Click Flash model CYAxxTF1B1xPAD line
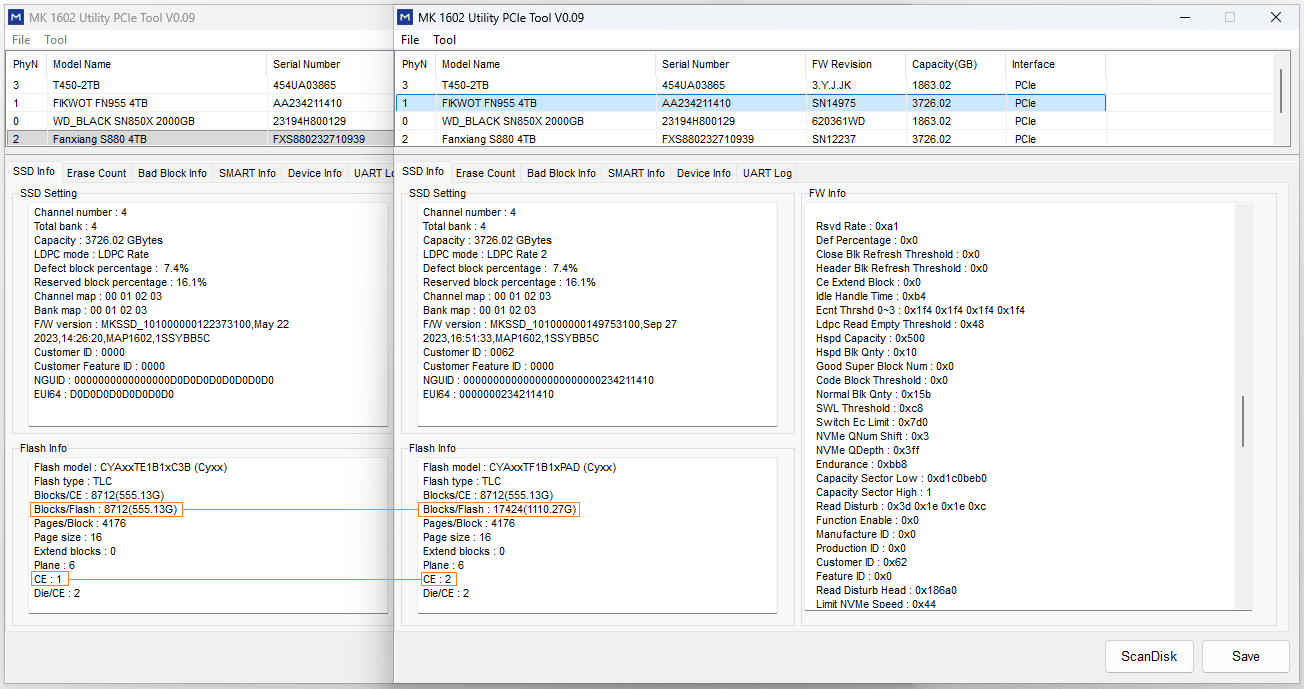 tap(519, 467)
